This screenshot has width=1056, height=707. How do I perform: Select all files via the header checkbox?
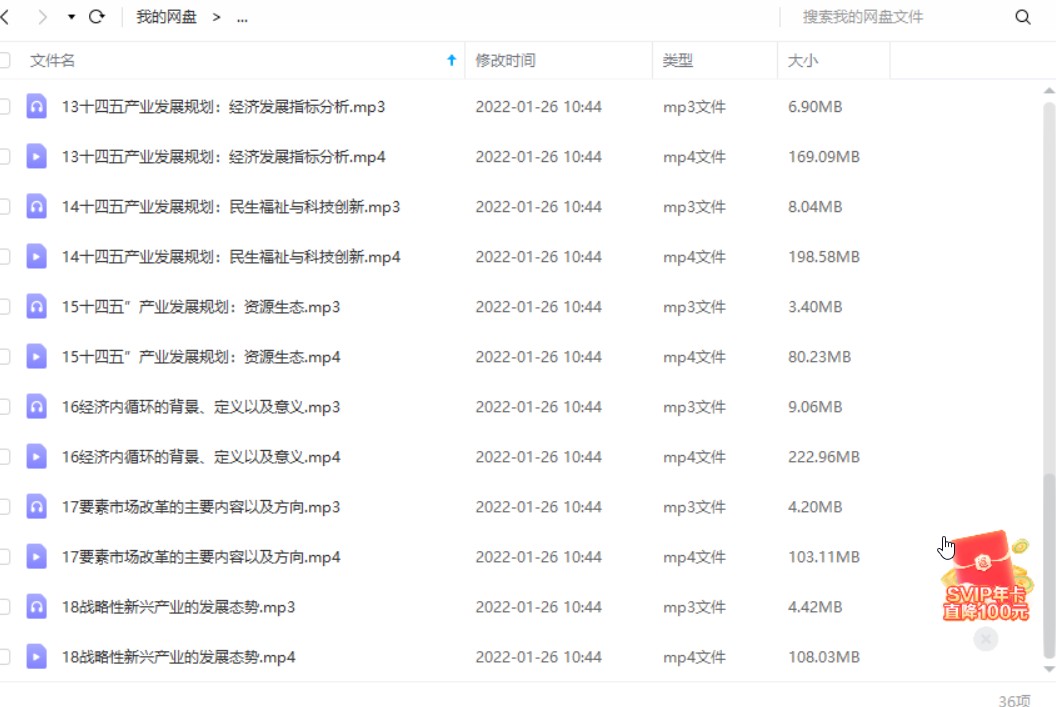(4, 59)
